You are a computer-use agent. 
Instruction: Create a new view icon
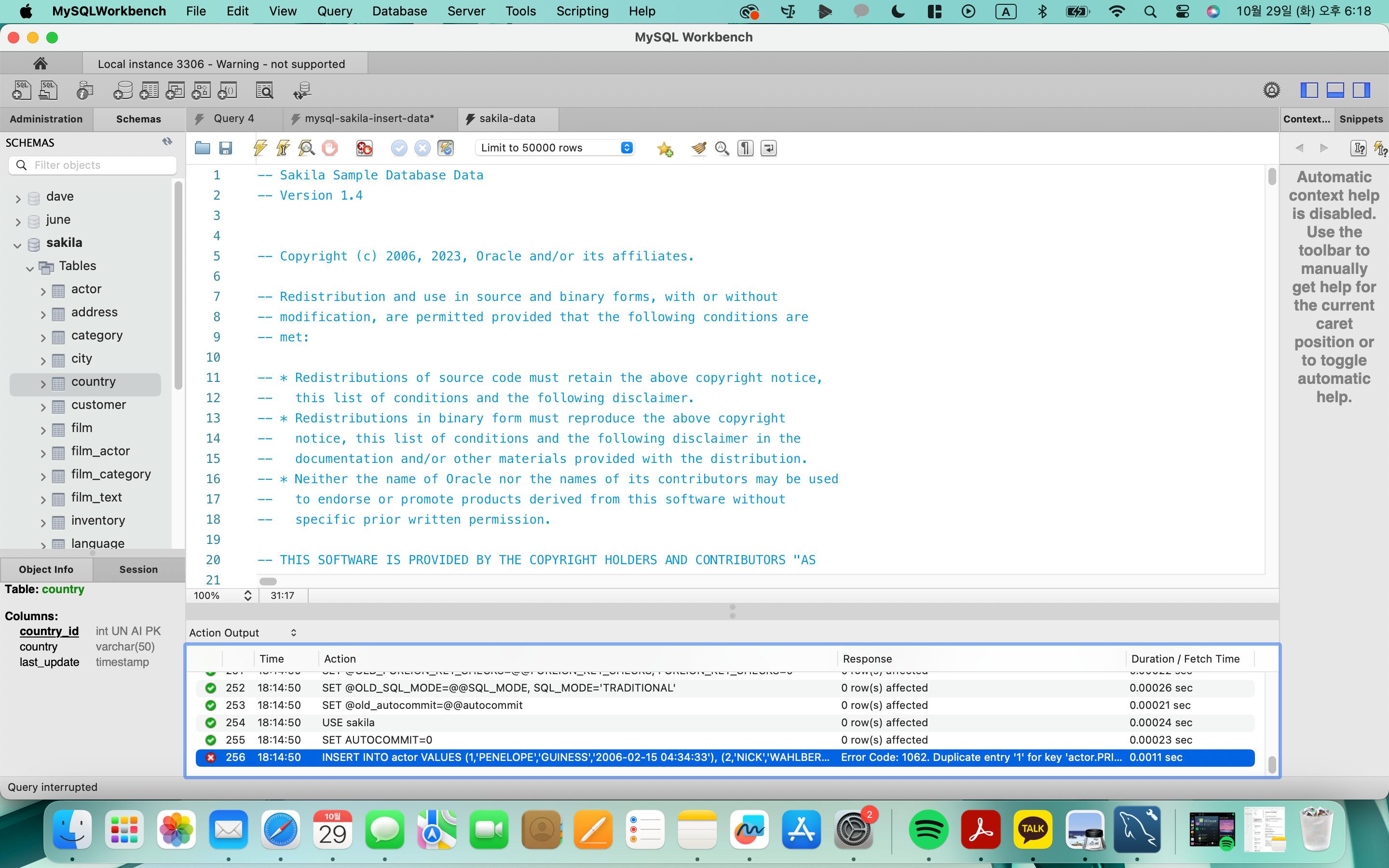pyautogui.click(x=175, y=90)
